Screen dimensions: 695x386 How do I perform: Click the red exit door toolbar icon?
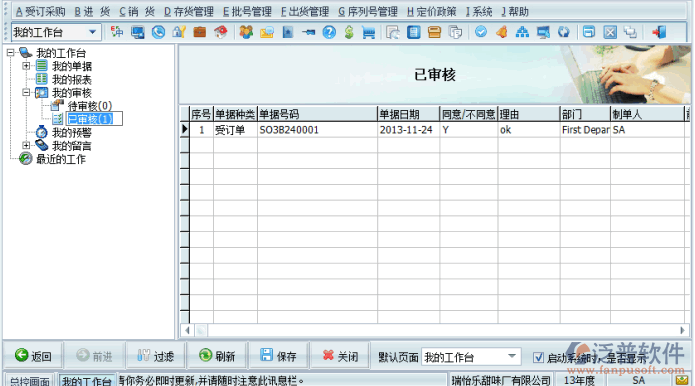click(x=659, y=32)
